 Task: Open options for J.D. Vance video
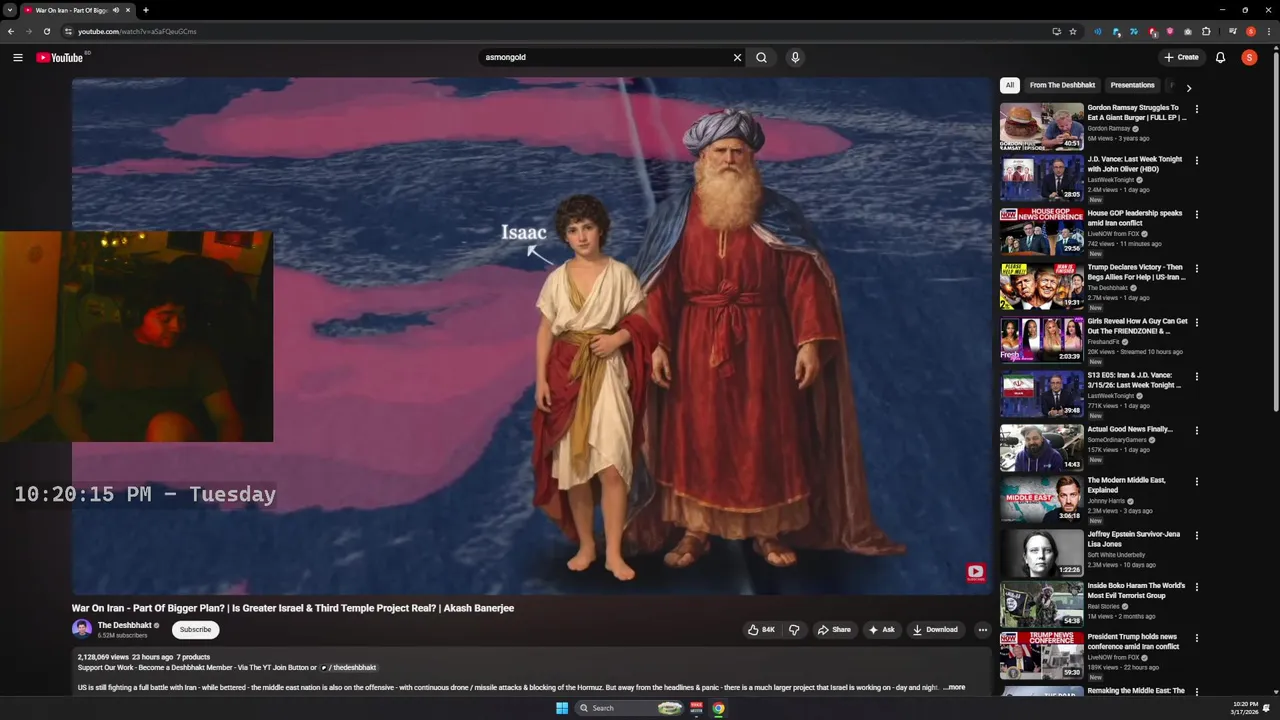point(1197,161)
